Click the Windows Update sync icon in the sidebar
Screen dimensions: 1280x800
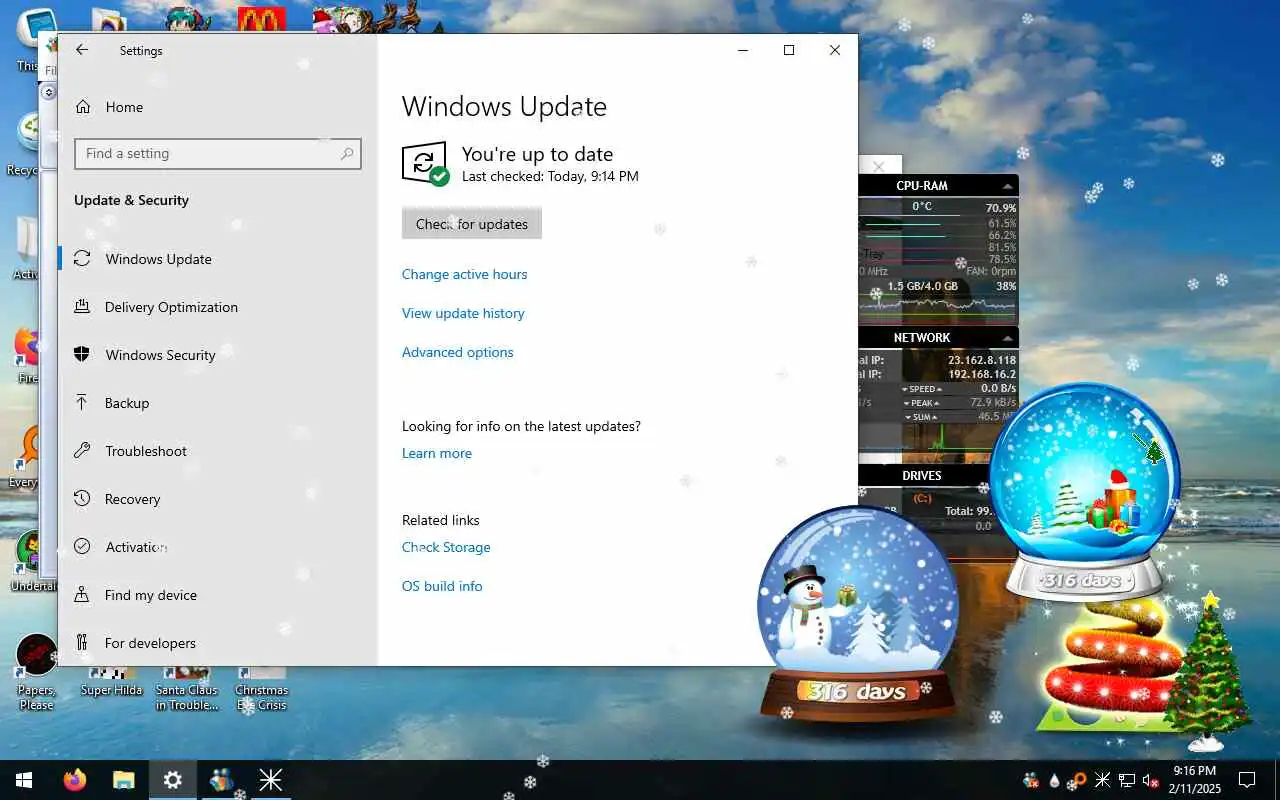click(x=83, y=259)
